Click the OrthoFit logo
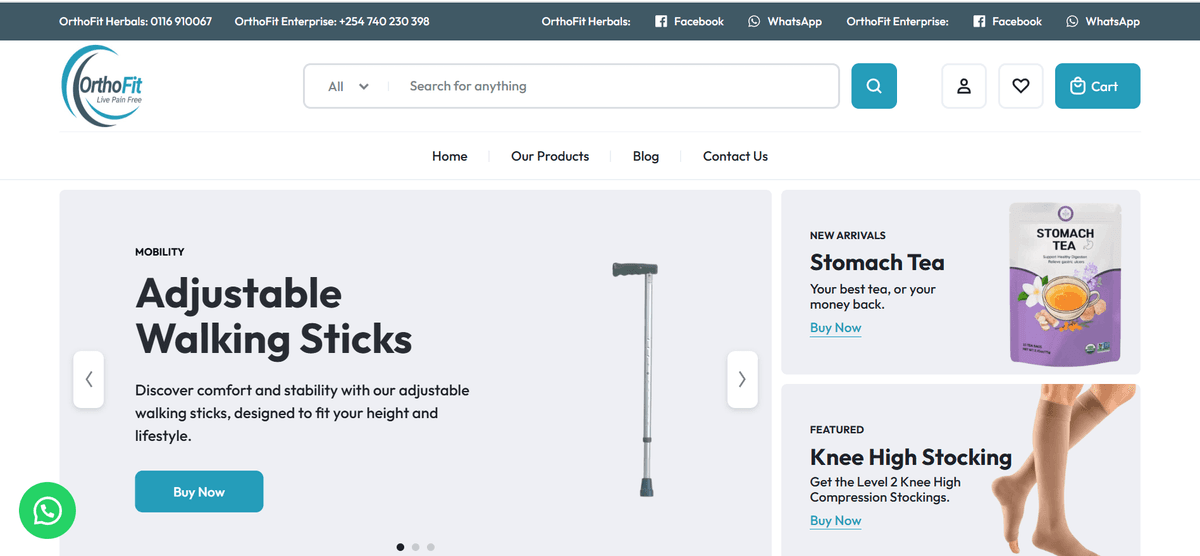The image size is (1200, 556). click(102, 86)
